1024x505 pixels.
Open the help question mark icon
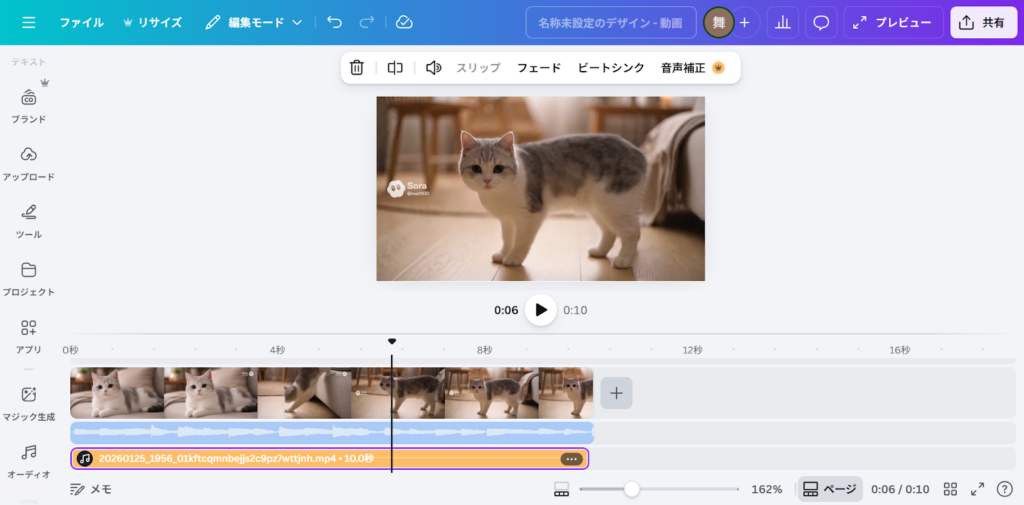[x=1004, y=489]
